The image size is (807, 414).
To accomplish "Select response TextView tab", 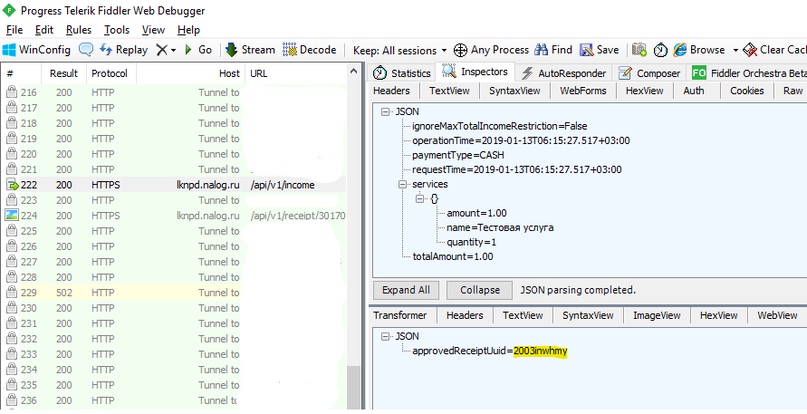I will (x=522, y=315).
